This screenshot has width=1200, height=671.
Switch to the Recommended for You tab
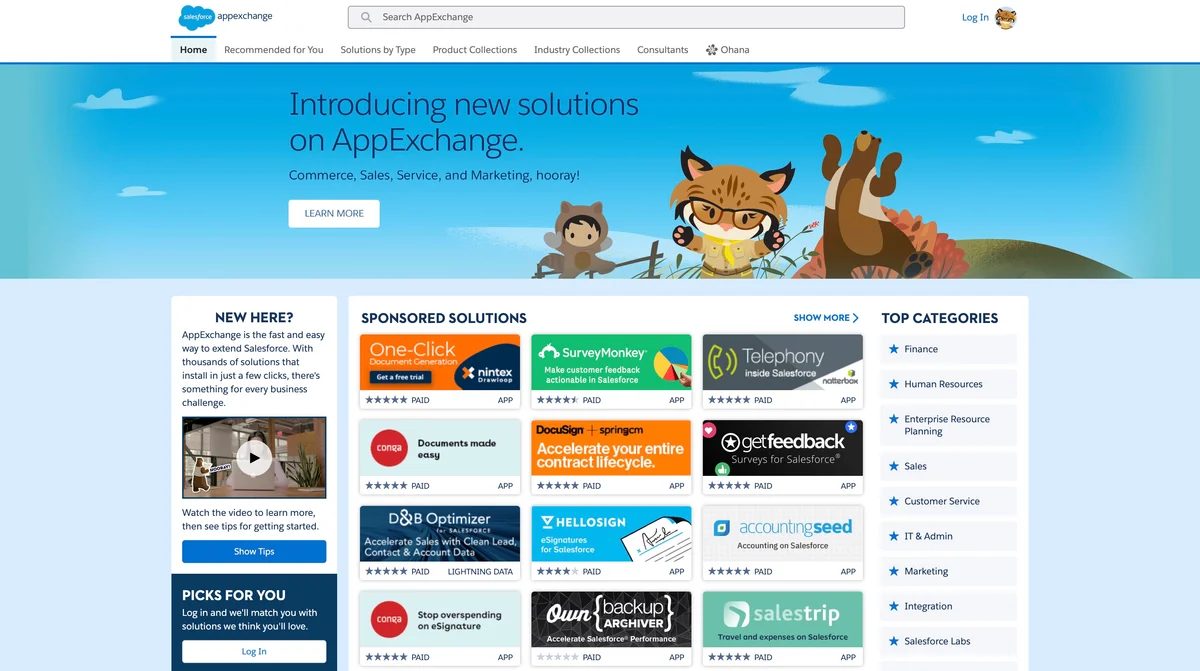(274, 49)
